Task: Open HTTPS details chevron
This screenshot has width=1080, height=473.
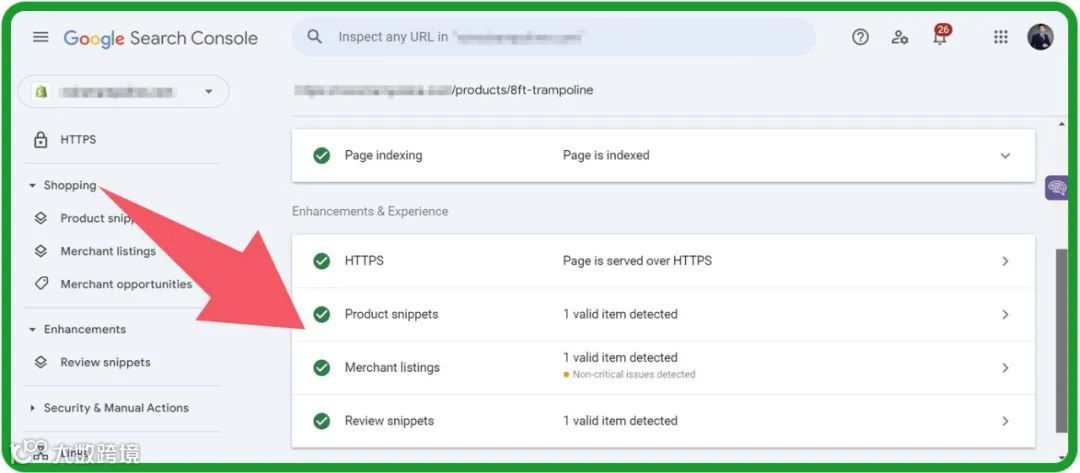Action: point(1006,261)
